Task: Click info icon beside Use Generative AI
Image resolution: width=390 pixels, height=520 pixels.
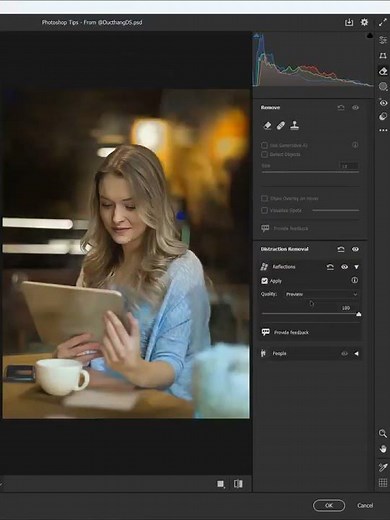Action: click(355, 145)
